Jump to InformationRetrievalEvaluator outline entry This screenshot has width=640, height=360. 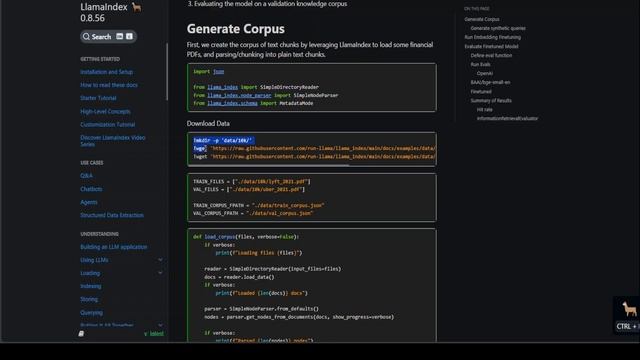pos(507,118)
